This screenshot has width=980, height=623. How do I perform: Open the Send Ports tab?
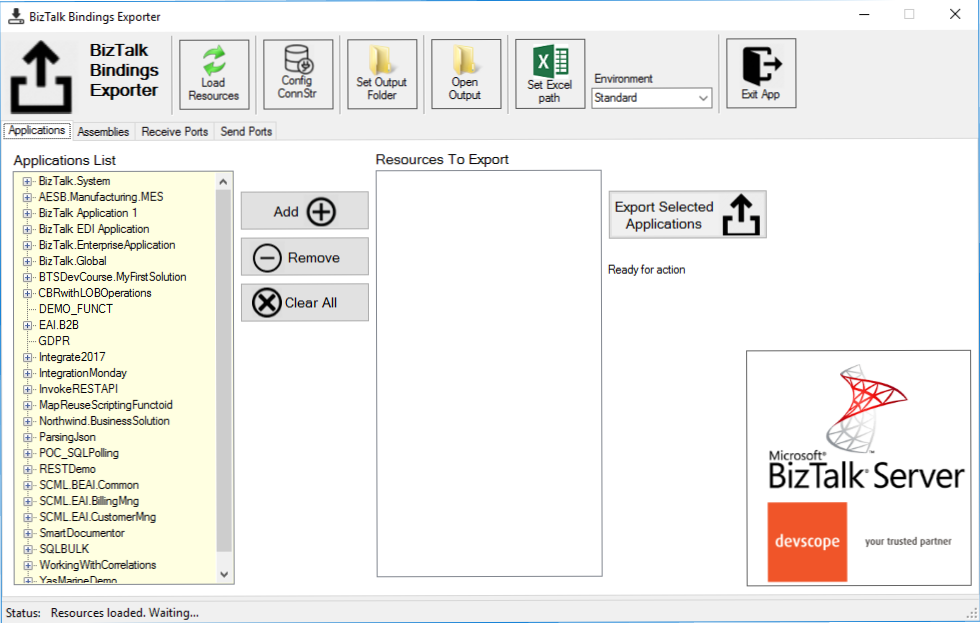click(x=246, y=132)
